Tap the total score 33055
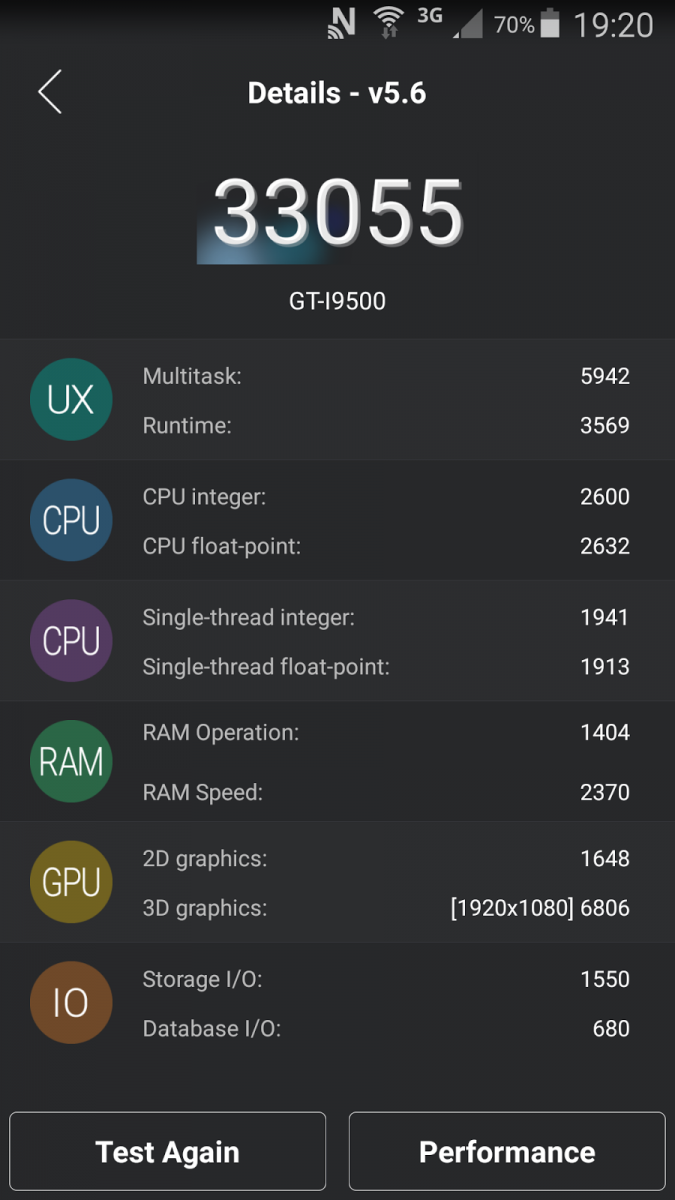Viewport: 675px width, 1200px height. pyautogui.click(x=338, y=212)
